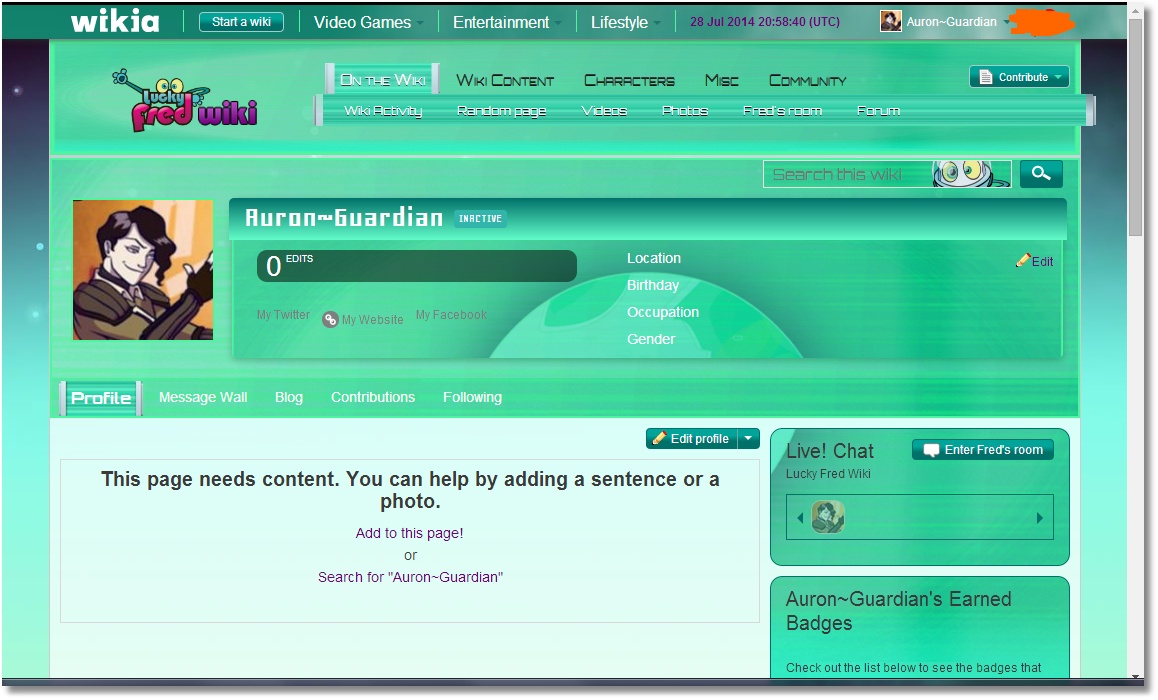Click the Gender label
Screen dimensions: 1158x700
point(651,339)
